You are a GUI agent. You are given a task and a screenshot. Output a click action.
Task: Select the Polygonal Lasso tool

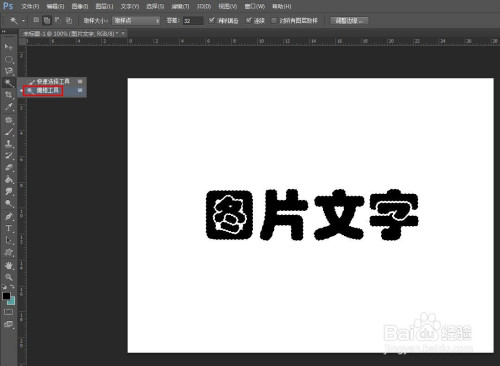pos(9,71)
